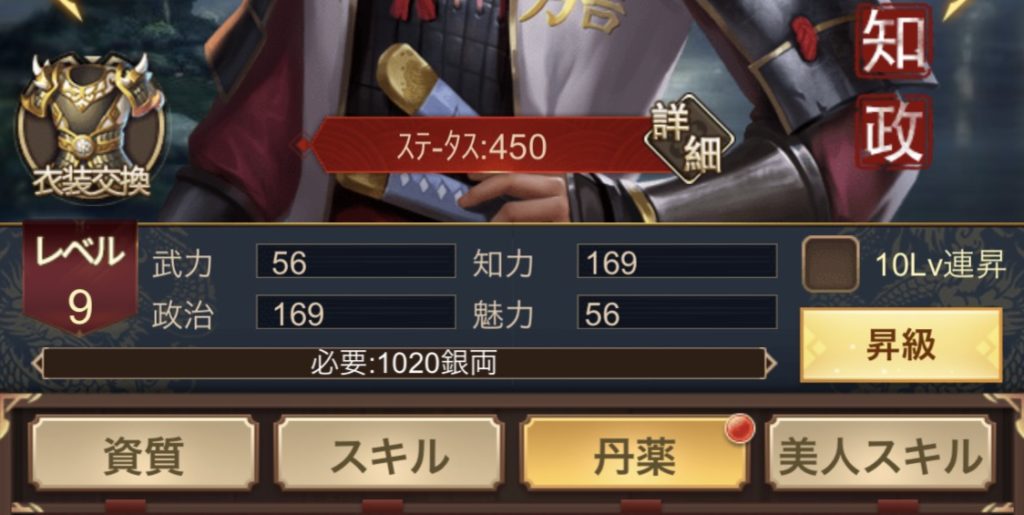The image size is (1024, 515).
Task: Click the 必要:1020銀両 progress bar
Action: pyautogui.click(x=404, y=364)
